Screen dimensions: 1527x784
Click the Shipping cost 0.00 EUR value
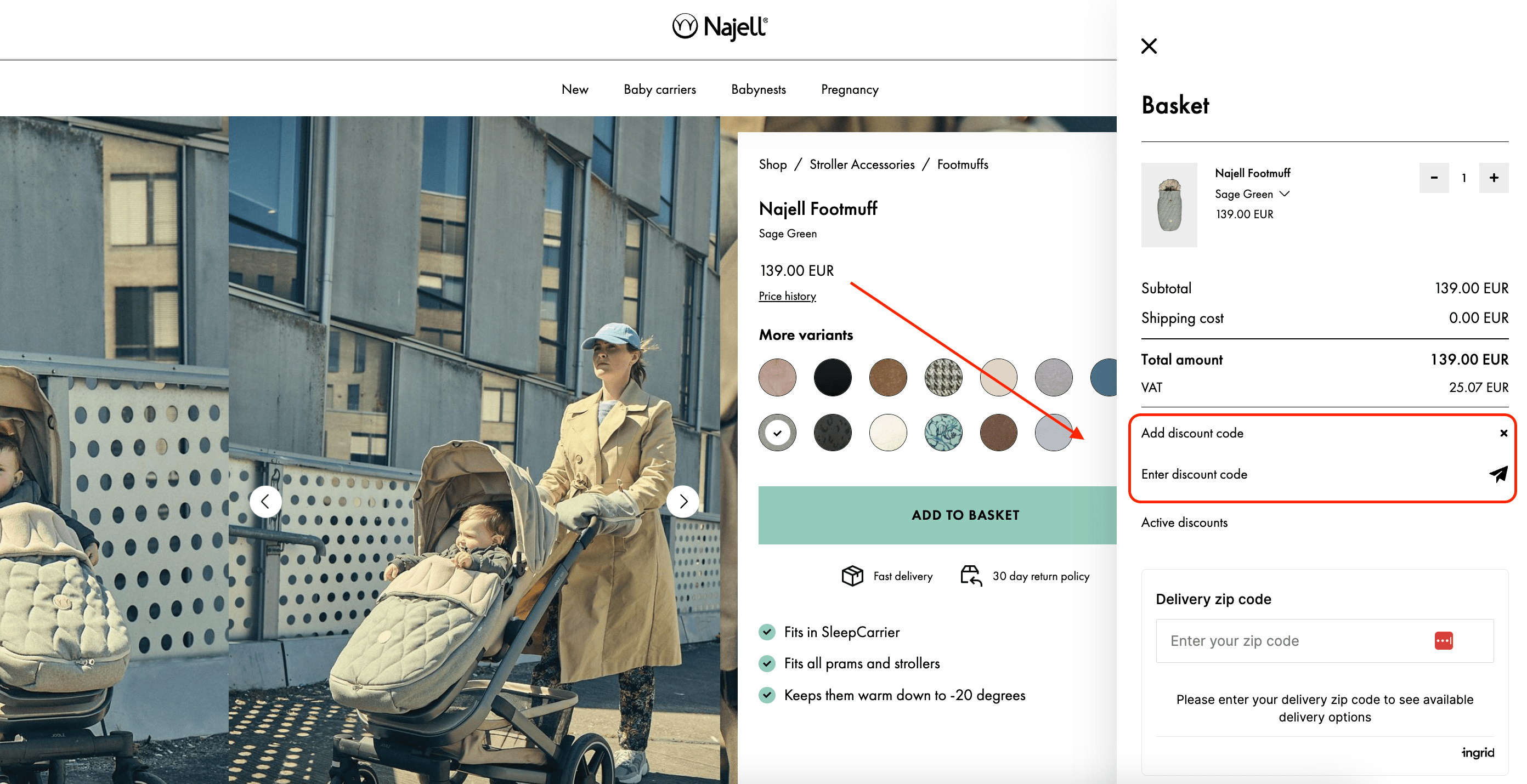click(x=1478, y=318)
